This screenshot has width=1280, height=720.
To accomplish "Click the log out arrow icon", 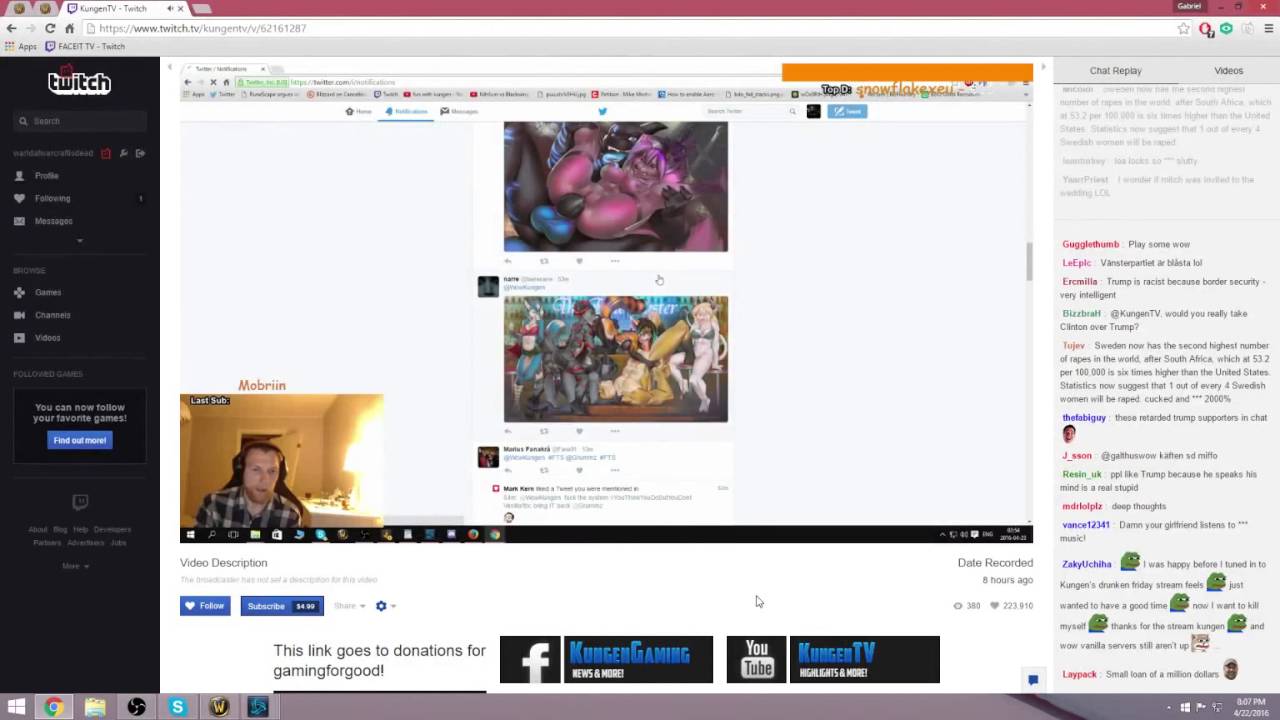I will pyautogui.click(x=140, y=153).
